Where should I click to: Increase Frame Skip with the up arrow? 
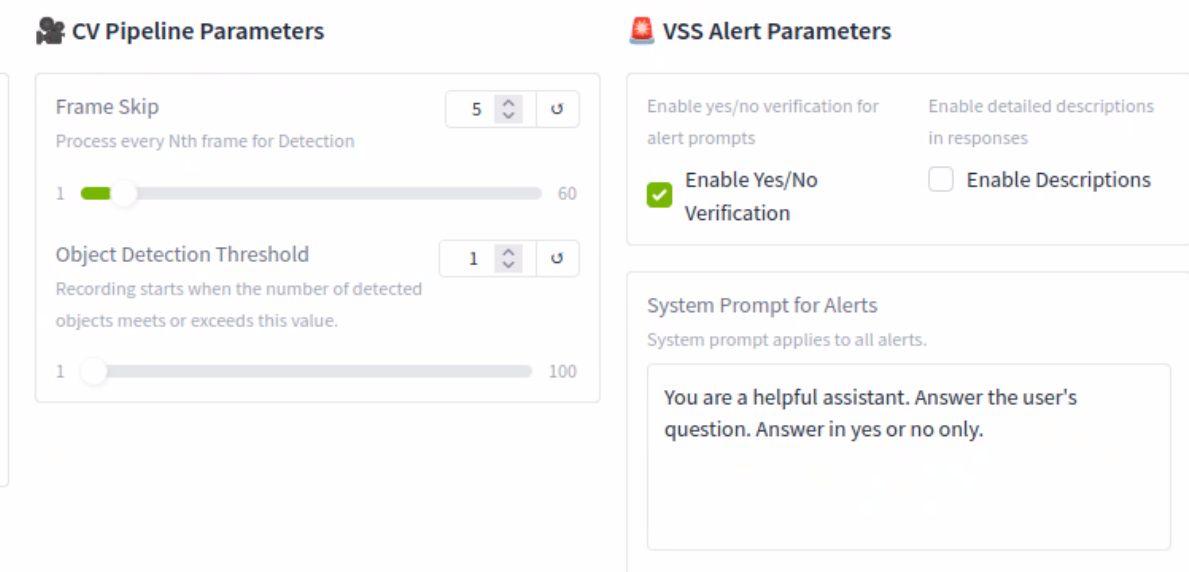[x=509, y=103]
